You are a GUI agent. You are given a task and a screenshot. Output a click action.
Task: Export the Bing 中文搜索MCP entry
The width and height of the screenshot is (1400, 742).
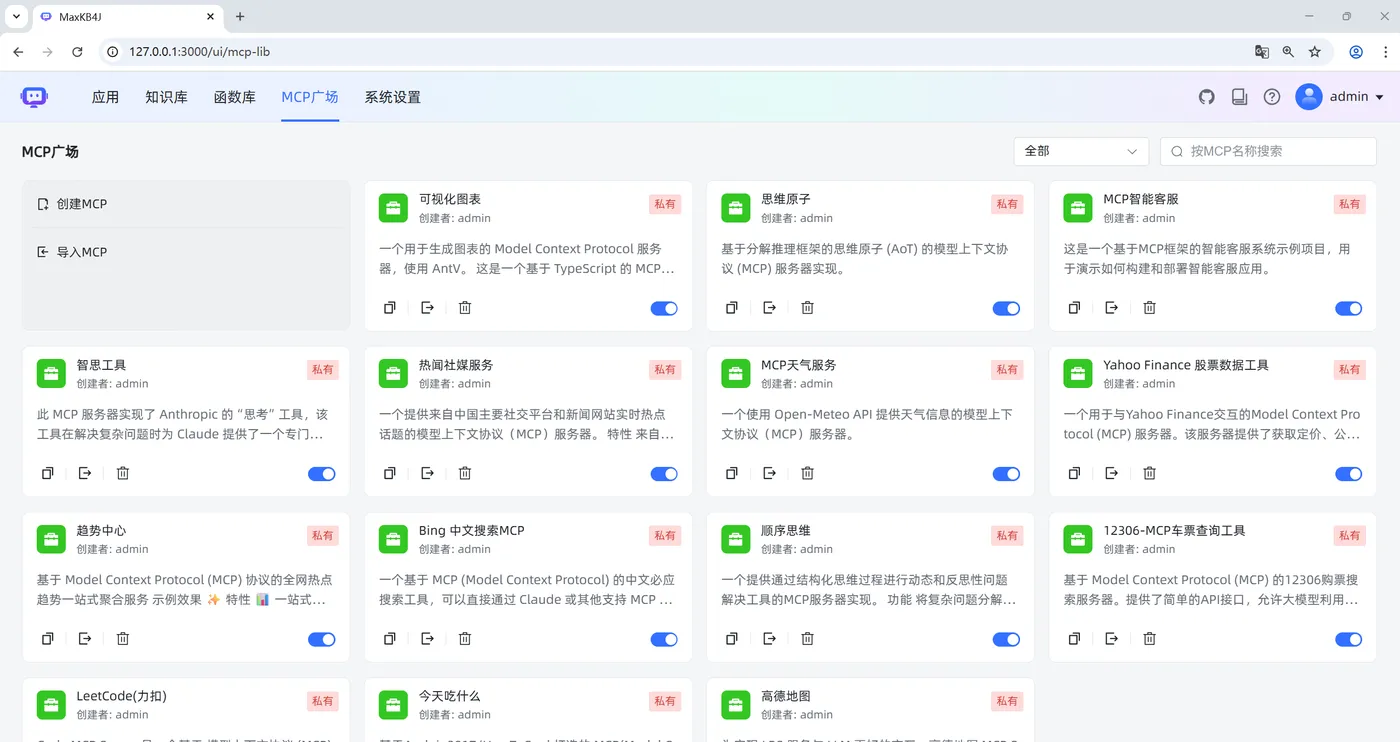(x=427, y=639)
